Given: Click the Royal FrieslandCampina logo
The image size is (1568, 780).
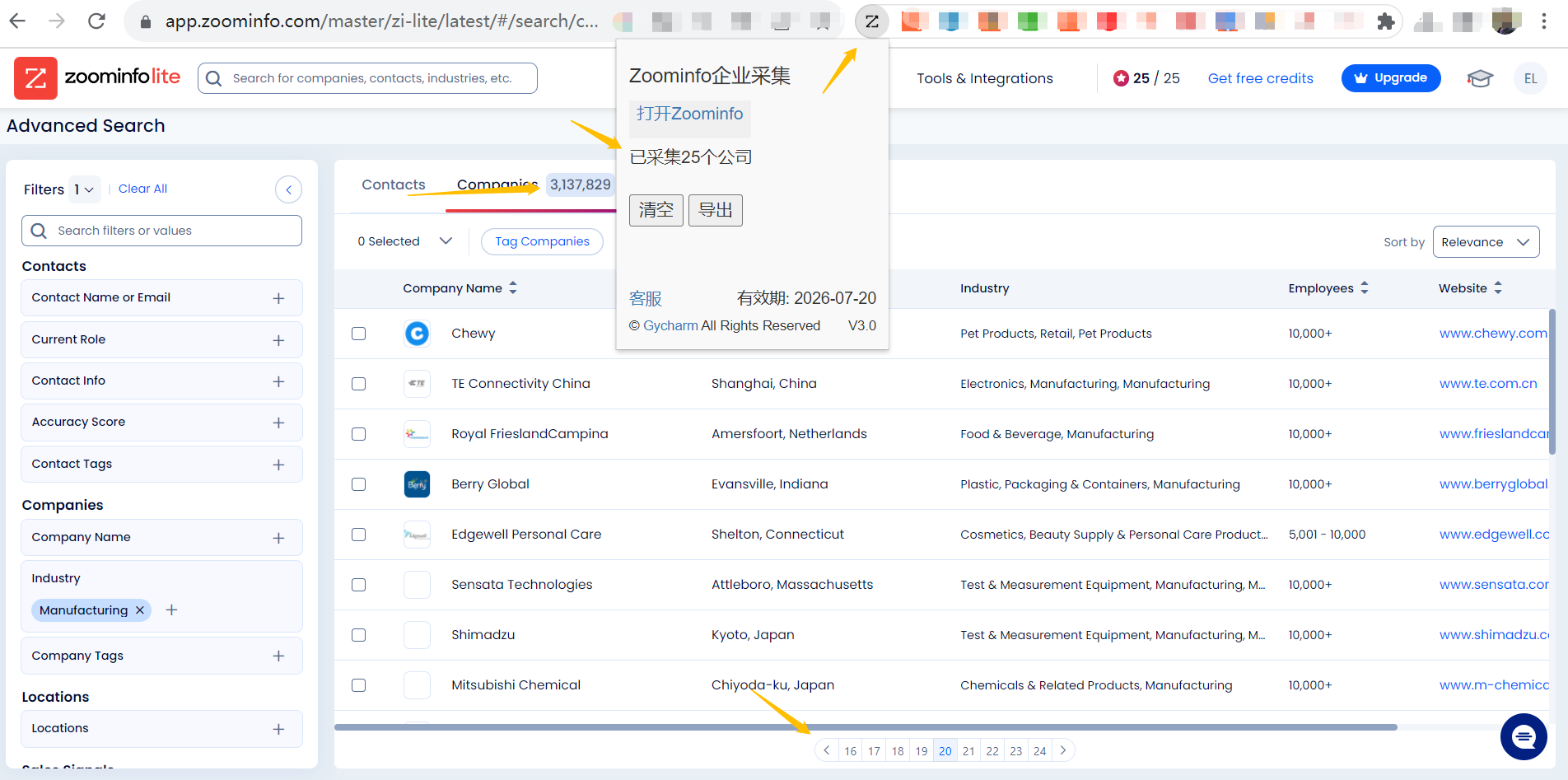Looking at the screenshot, I should [x=418, y=434].
